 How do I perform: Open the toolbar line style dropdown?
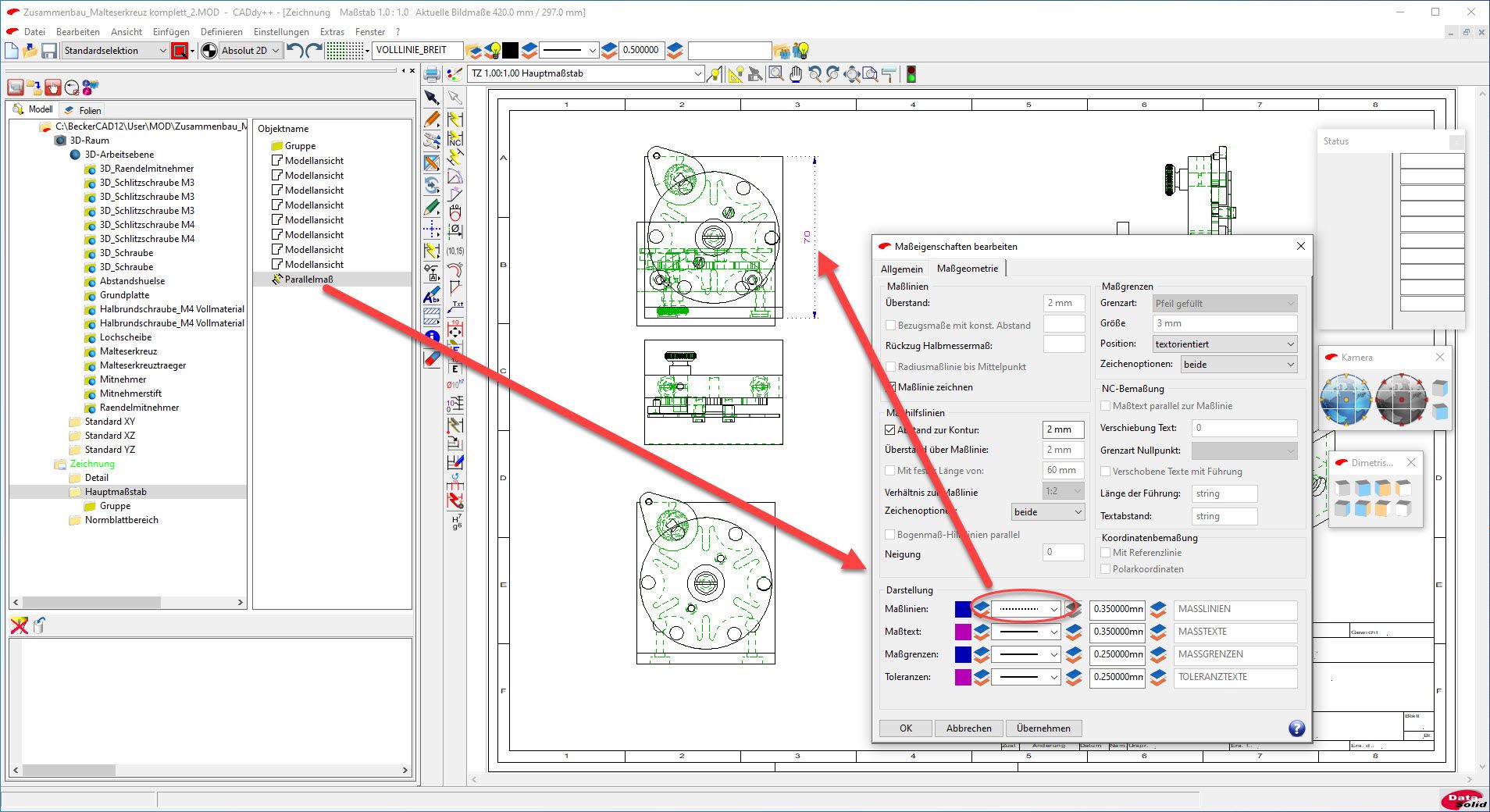point(569,51)
